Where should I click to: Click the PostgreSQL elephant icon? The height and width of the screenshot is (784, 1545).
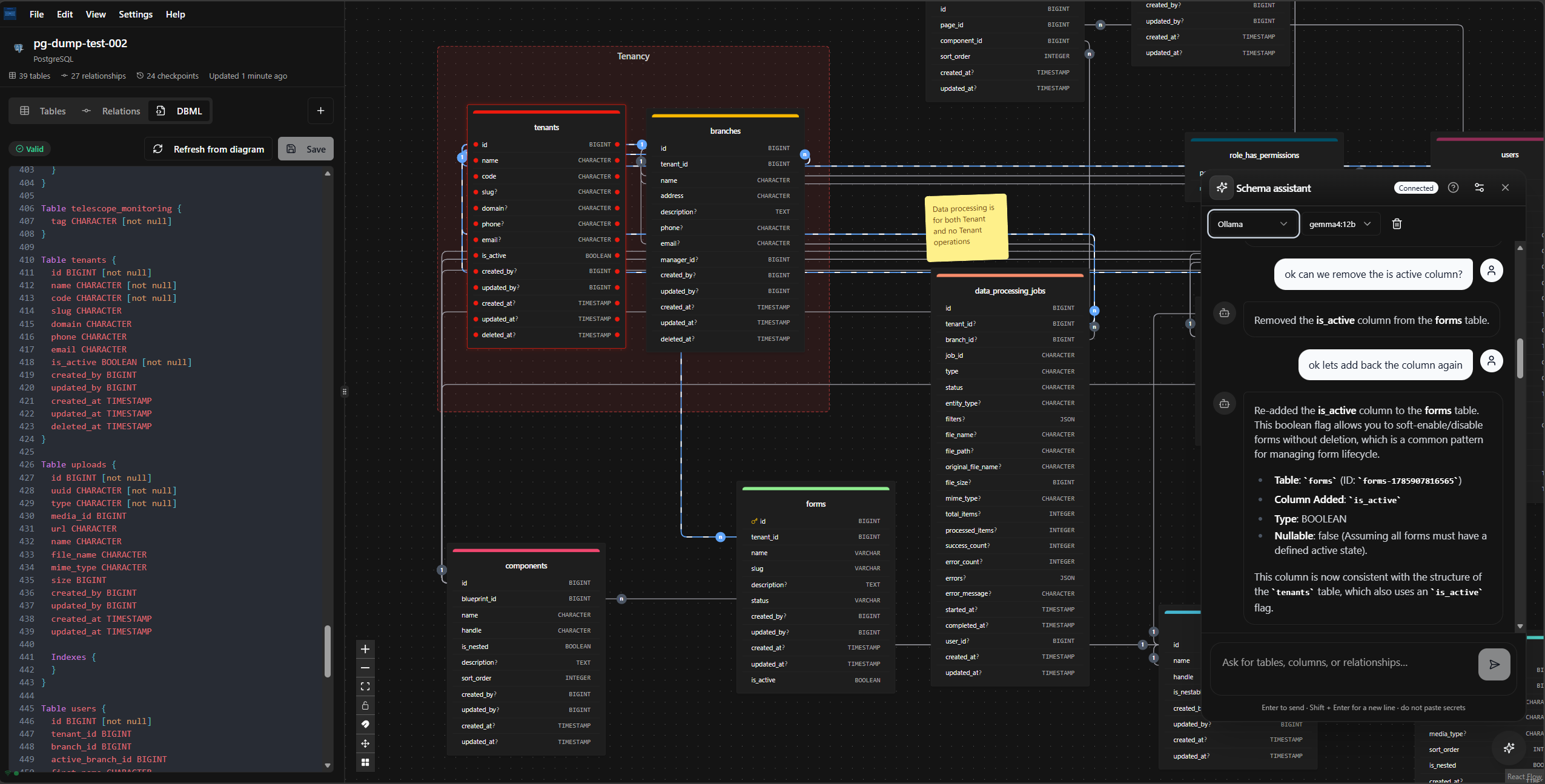click(x=19, y=48)
